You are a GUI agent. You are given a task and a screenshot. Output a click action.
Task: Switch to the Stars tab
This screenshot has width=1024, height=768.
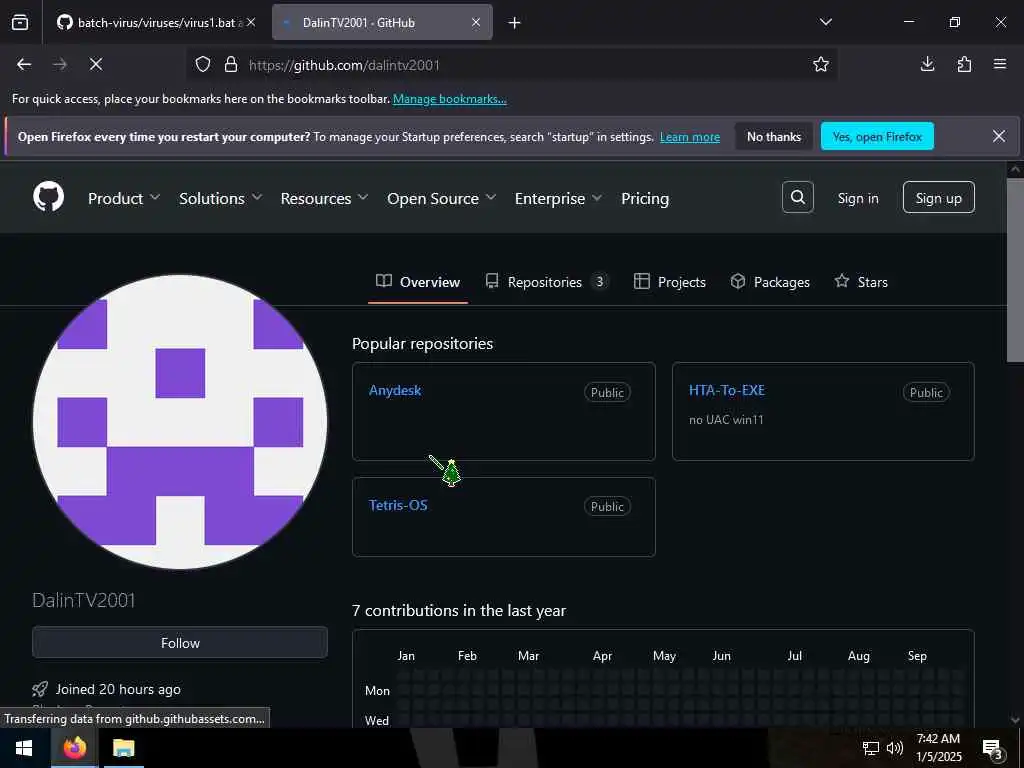click(x=861, y=282)
